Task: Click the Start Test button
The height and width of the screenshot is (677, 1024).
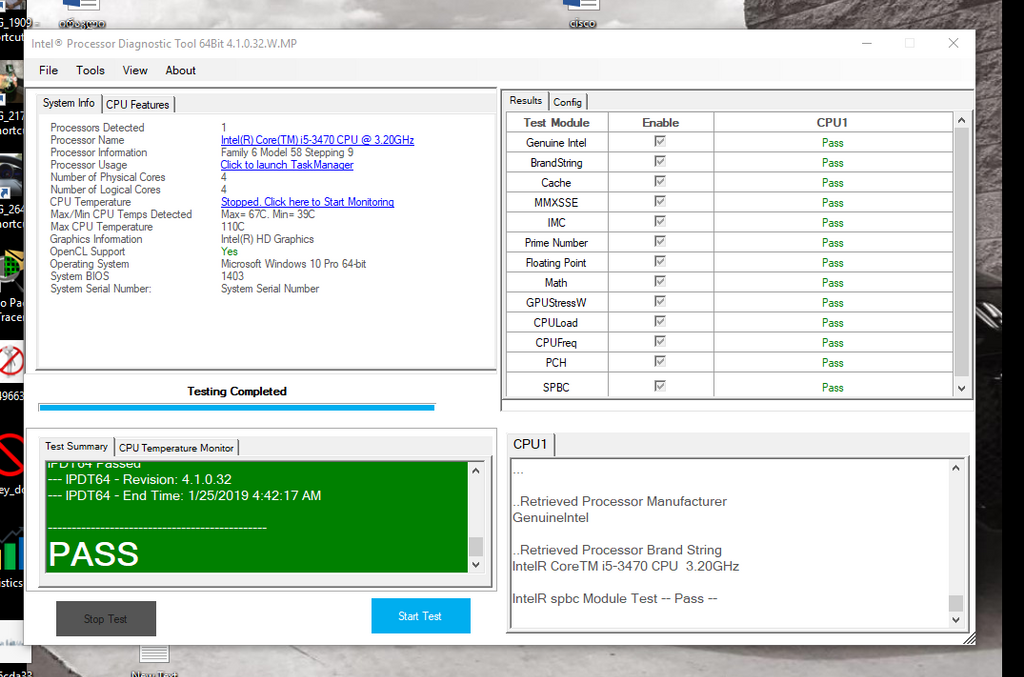Action: coord(421,616)
